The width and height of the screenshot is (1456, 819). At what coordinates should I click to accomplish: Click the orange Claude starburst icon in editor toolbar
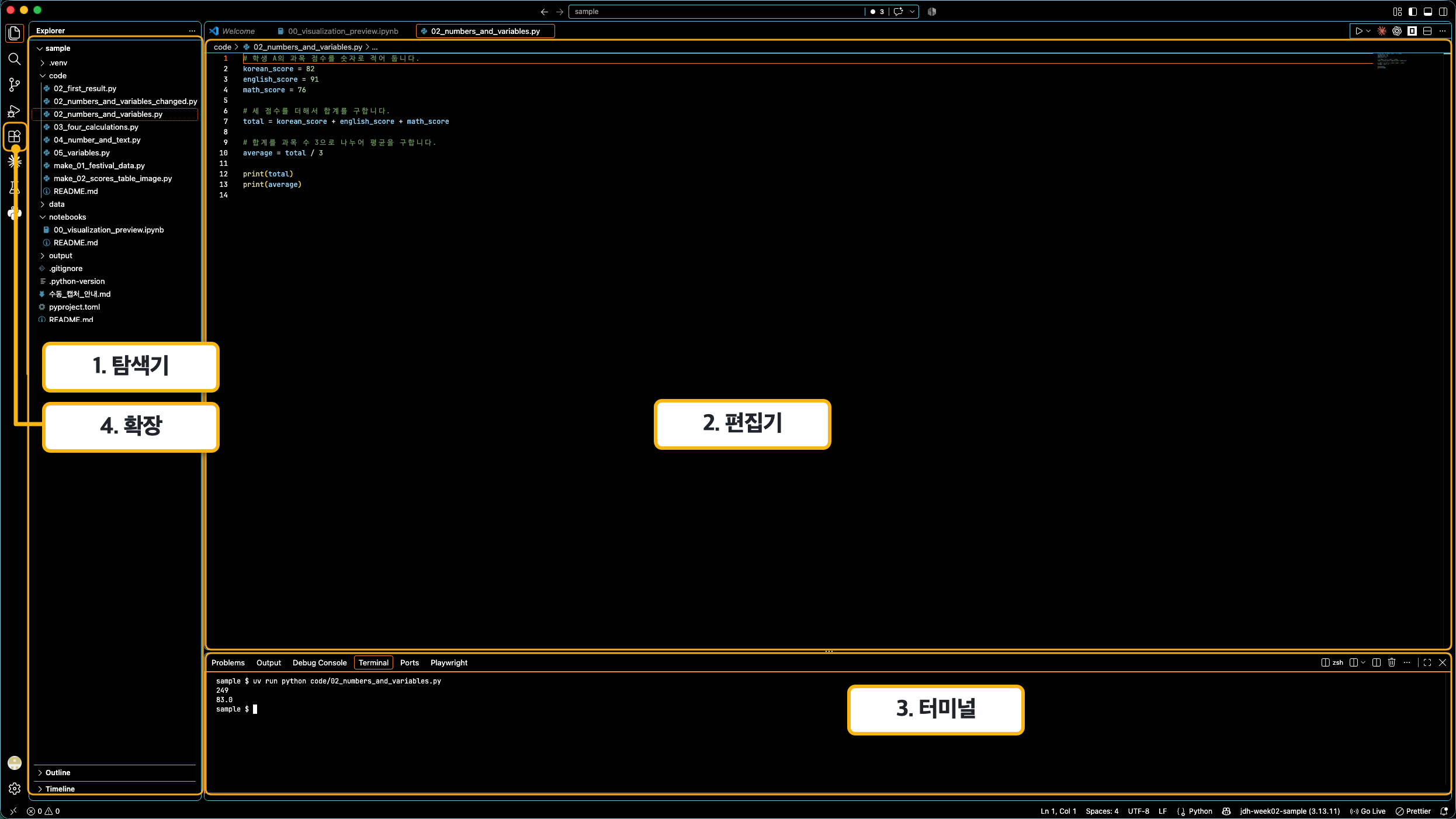point(1382,31)
